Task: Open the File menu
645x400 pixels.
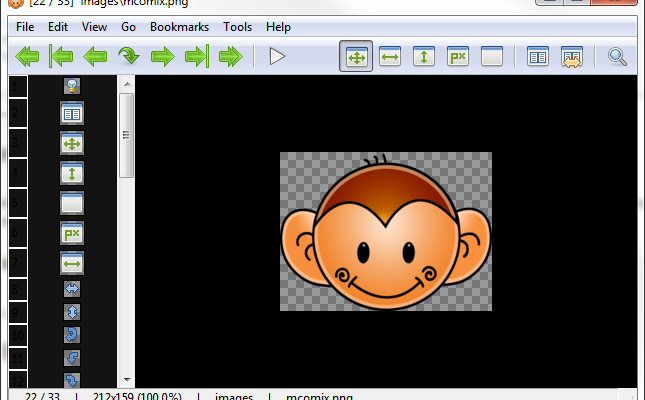Action: [x=25, y=27]
